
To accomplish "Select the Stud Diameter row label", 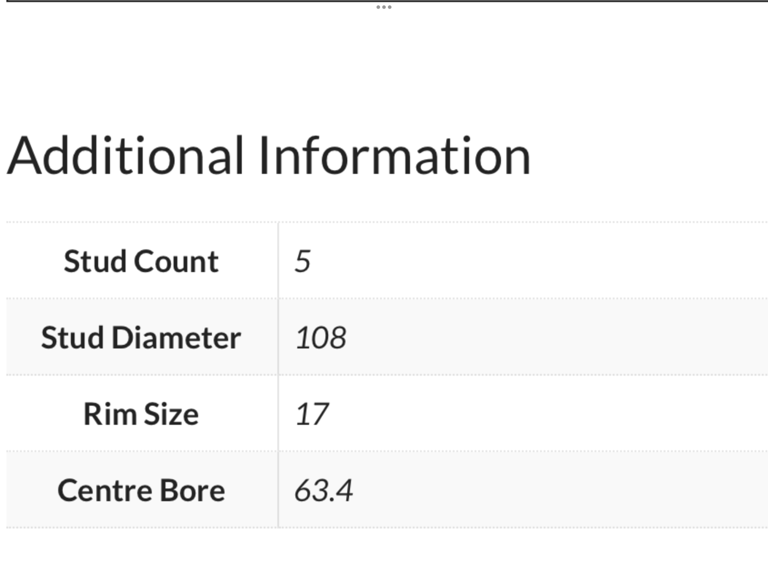I will (x=141, y=338).
